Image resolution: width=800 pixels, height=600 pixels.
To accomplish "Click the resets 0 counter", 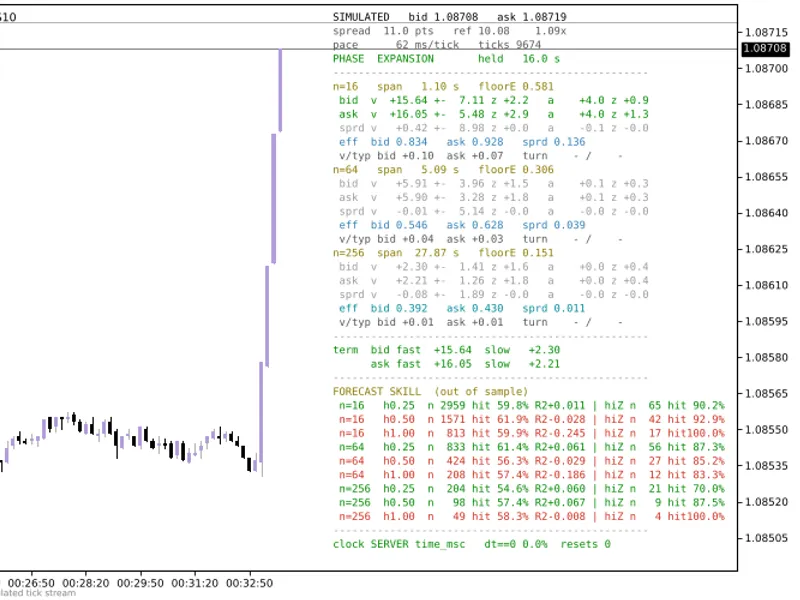I will pyautogui.click(x=585, y=544).
